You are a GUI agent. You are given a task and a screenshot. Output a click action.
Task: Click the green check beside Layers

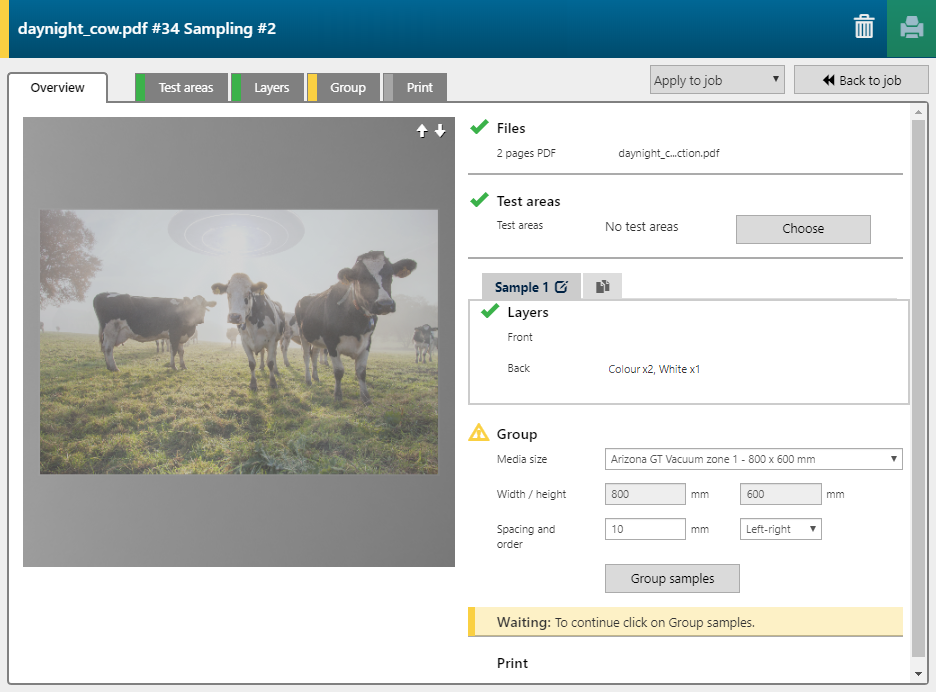click(x=490, y=311)
